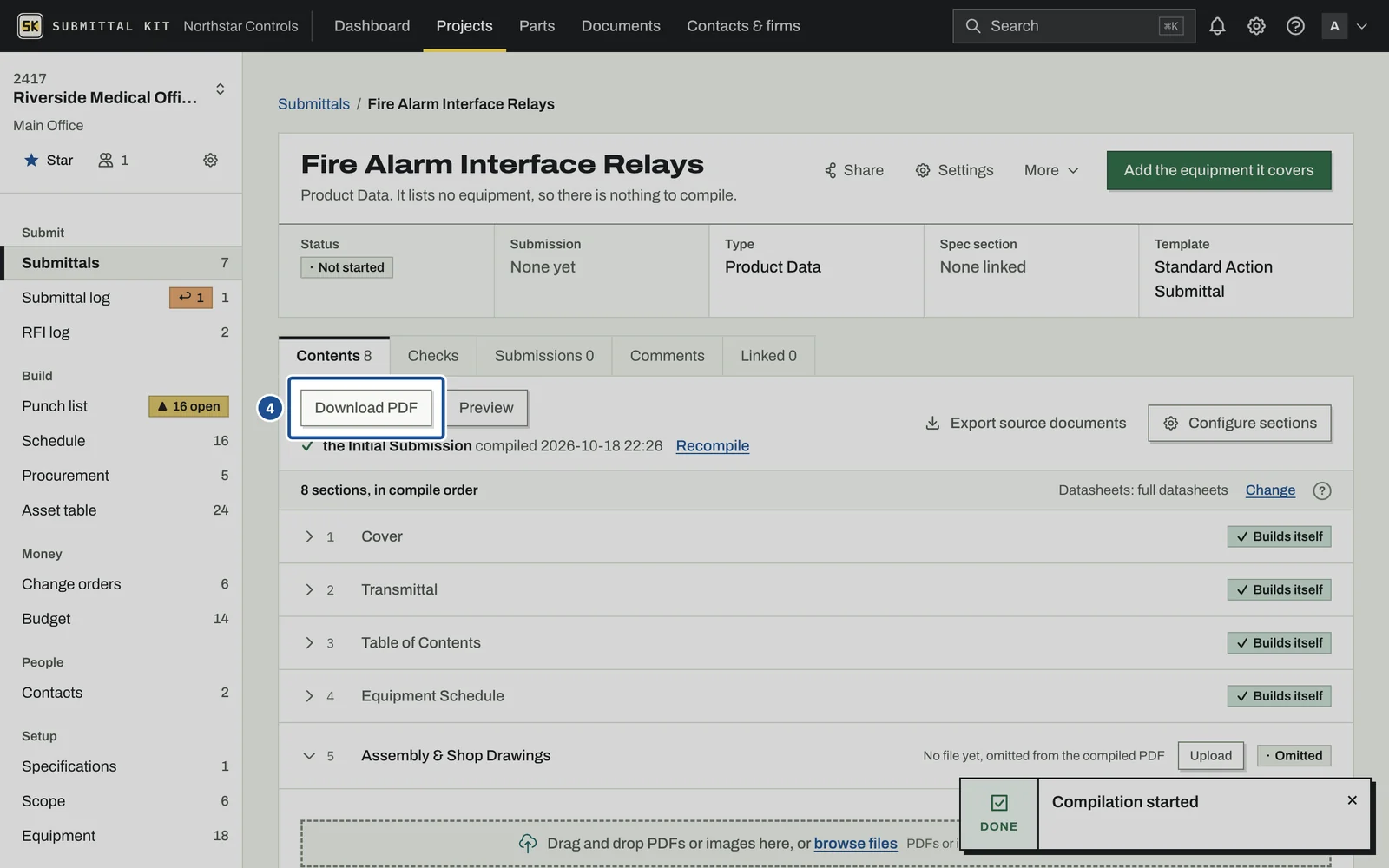Switch to the Checks tab
Image resolution: width=1389 pixels, height=868 pixels.
tap(432, 356)
